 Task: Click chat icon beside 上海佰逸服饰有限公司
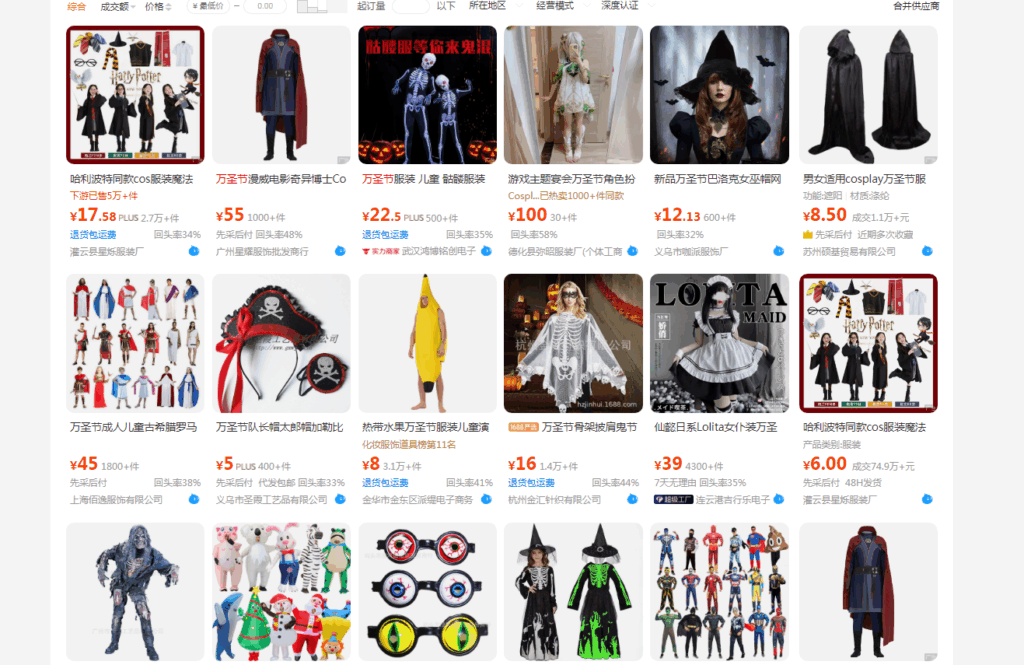[194, 499]
